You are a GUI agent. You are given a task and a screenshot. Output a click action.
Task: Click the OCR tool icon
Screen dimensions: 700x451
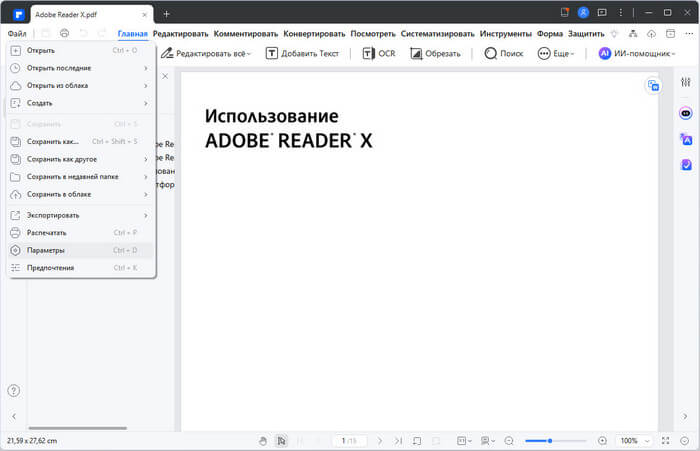point(368,54)
